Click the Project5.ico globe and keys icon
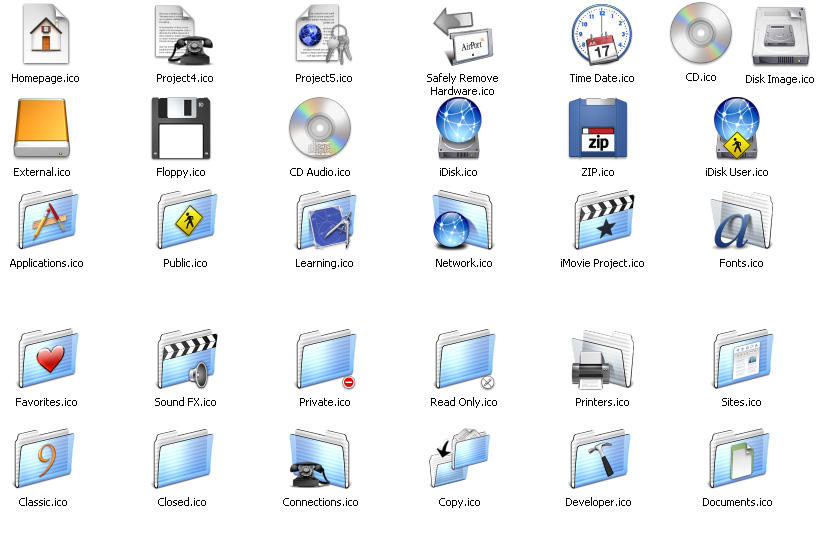The width and height of the screenshot is (835, 541). point(323,34)
